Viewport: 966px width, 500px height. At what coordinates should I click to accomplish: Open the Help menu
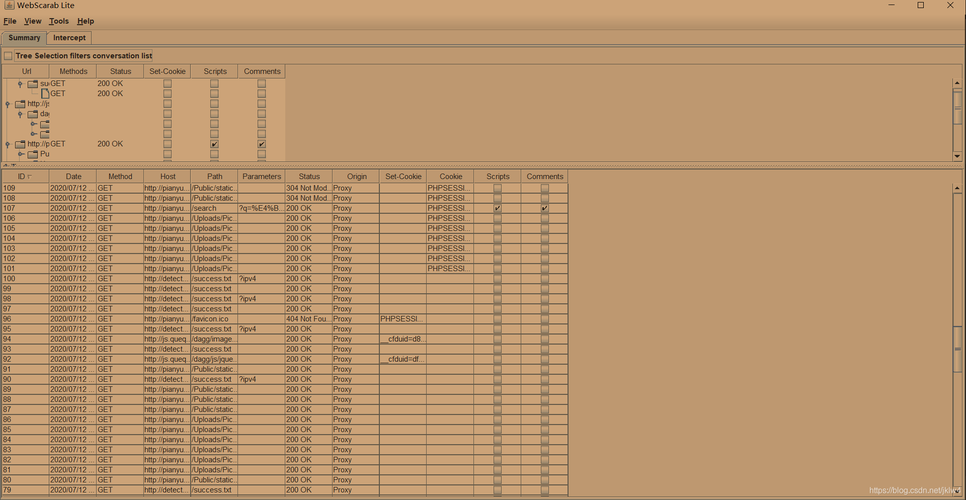(86, 21)
